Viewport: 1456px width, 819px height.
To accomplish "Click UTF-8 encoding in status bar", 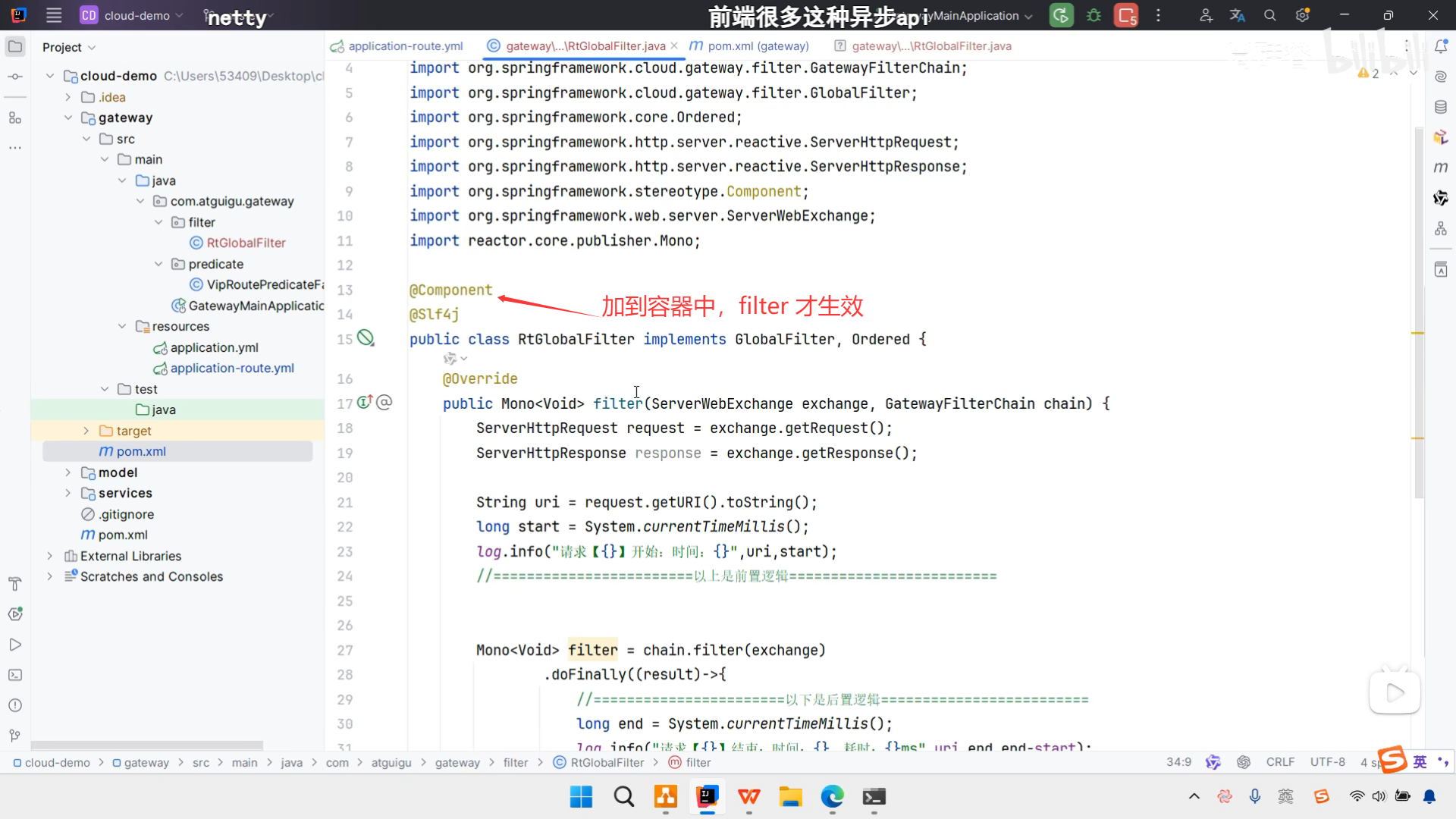I will 1327,762.
